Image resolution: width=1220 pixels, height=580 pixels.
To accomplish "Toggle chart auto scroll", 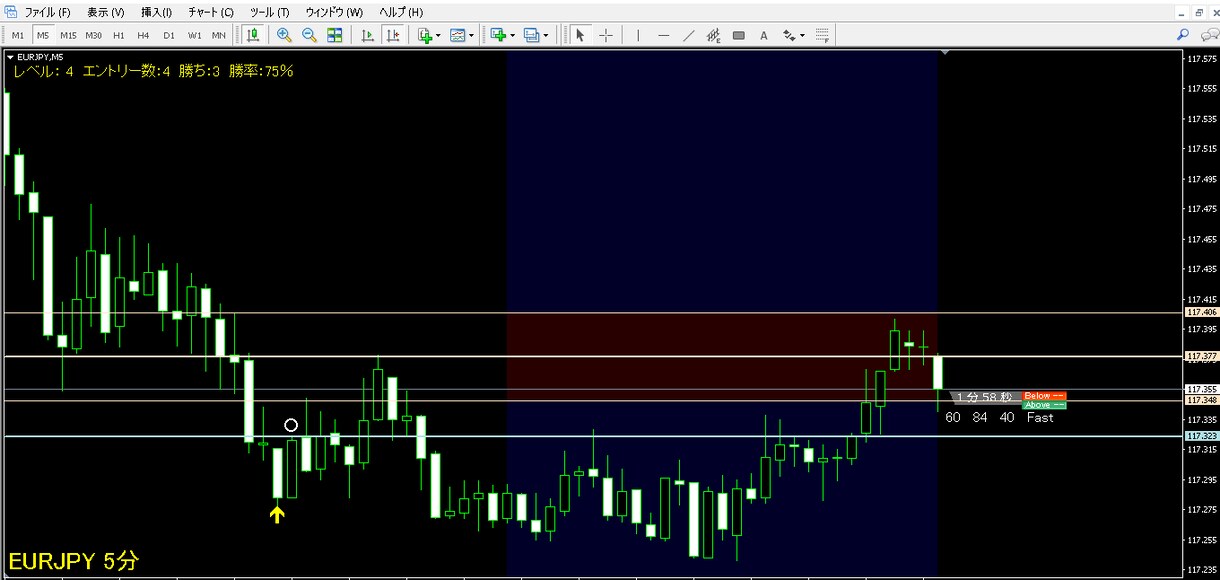I will click(x=367, y=35).
